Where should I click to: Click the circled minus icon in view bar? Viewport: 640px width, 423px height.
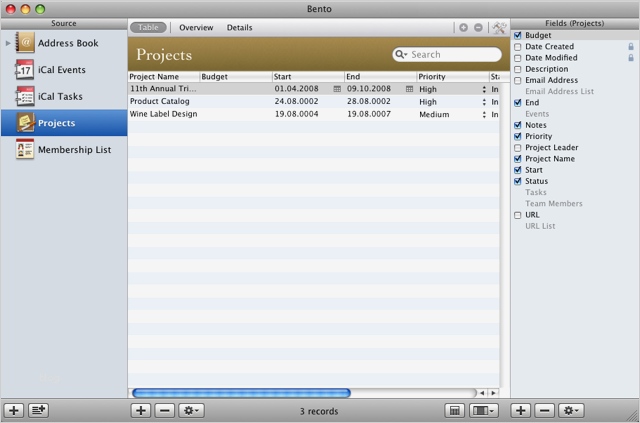point(478,27)
